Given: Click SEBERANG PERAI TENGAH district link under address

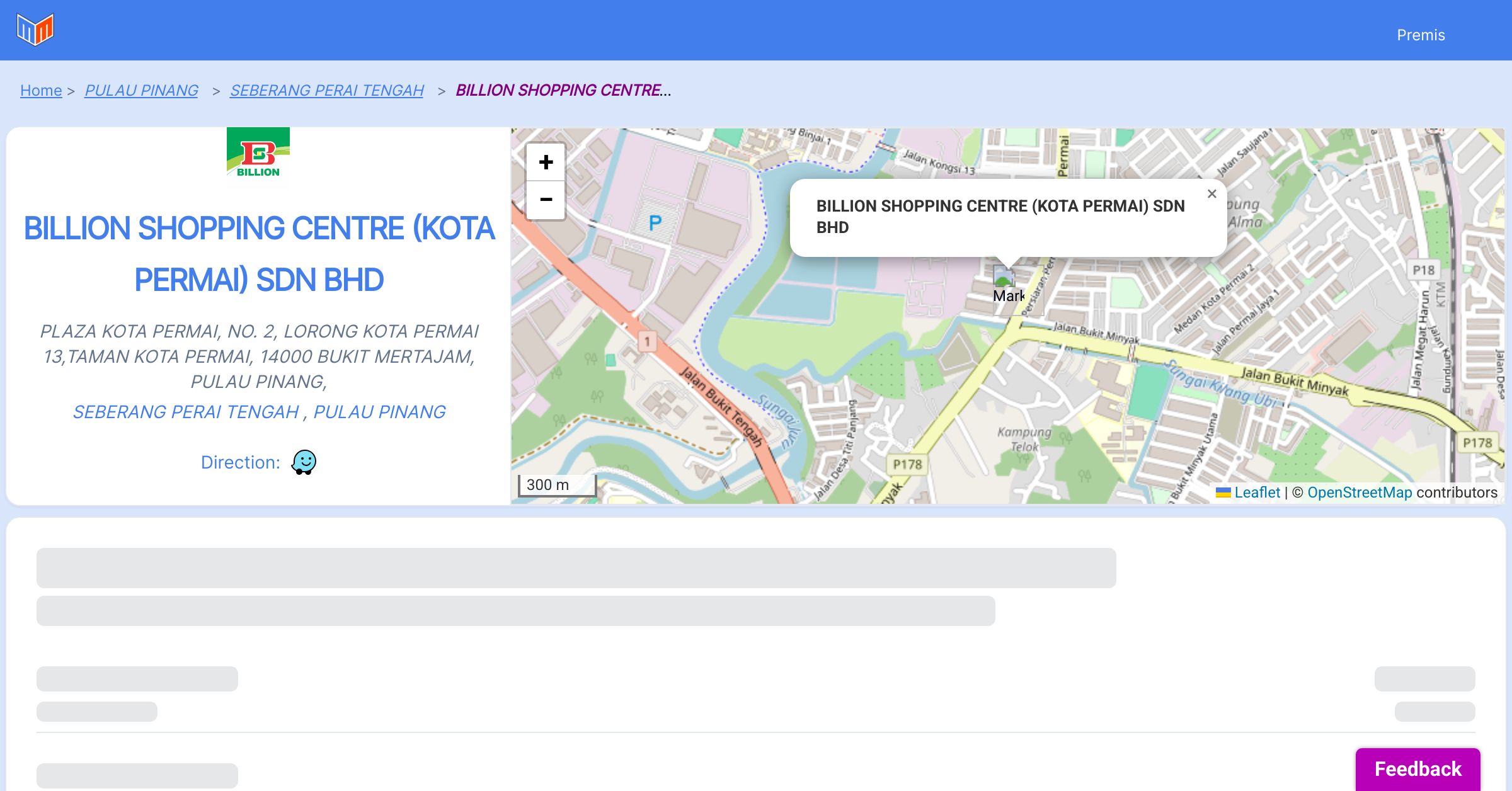Looking at the screenshot, I should 186,412.
